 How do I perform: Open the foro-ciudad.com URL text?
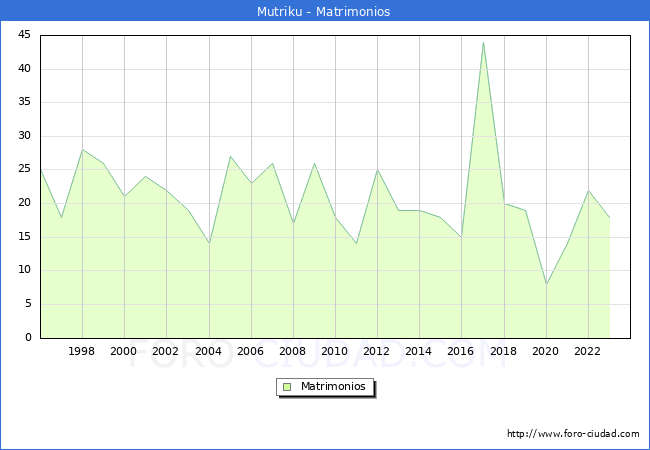click(x=573, y=434)
